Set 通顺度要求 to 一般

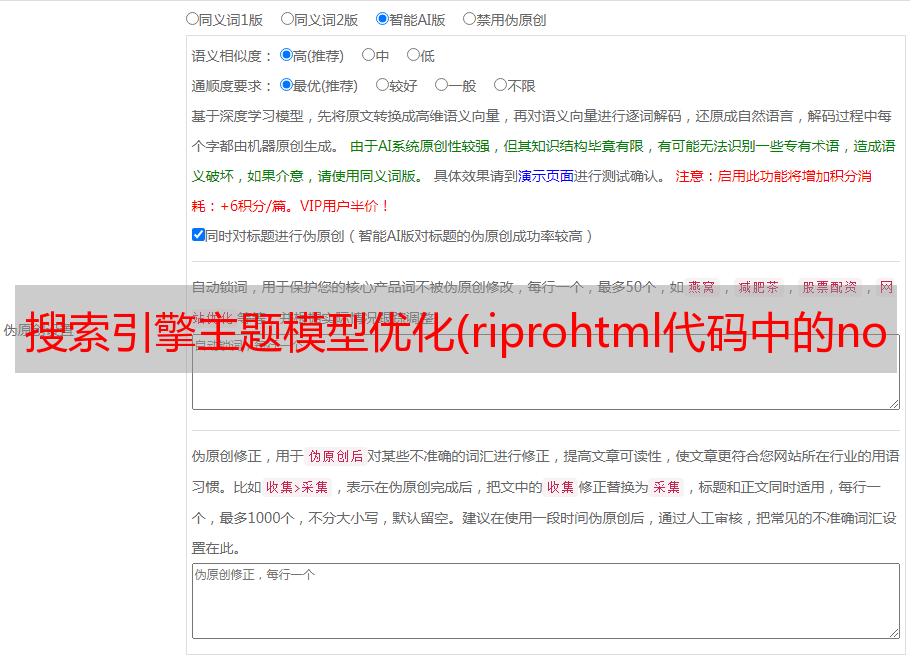tap(442, 85)
